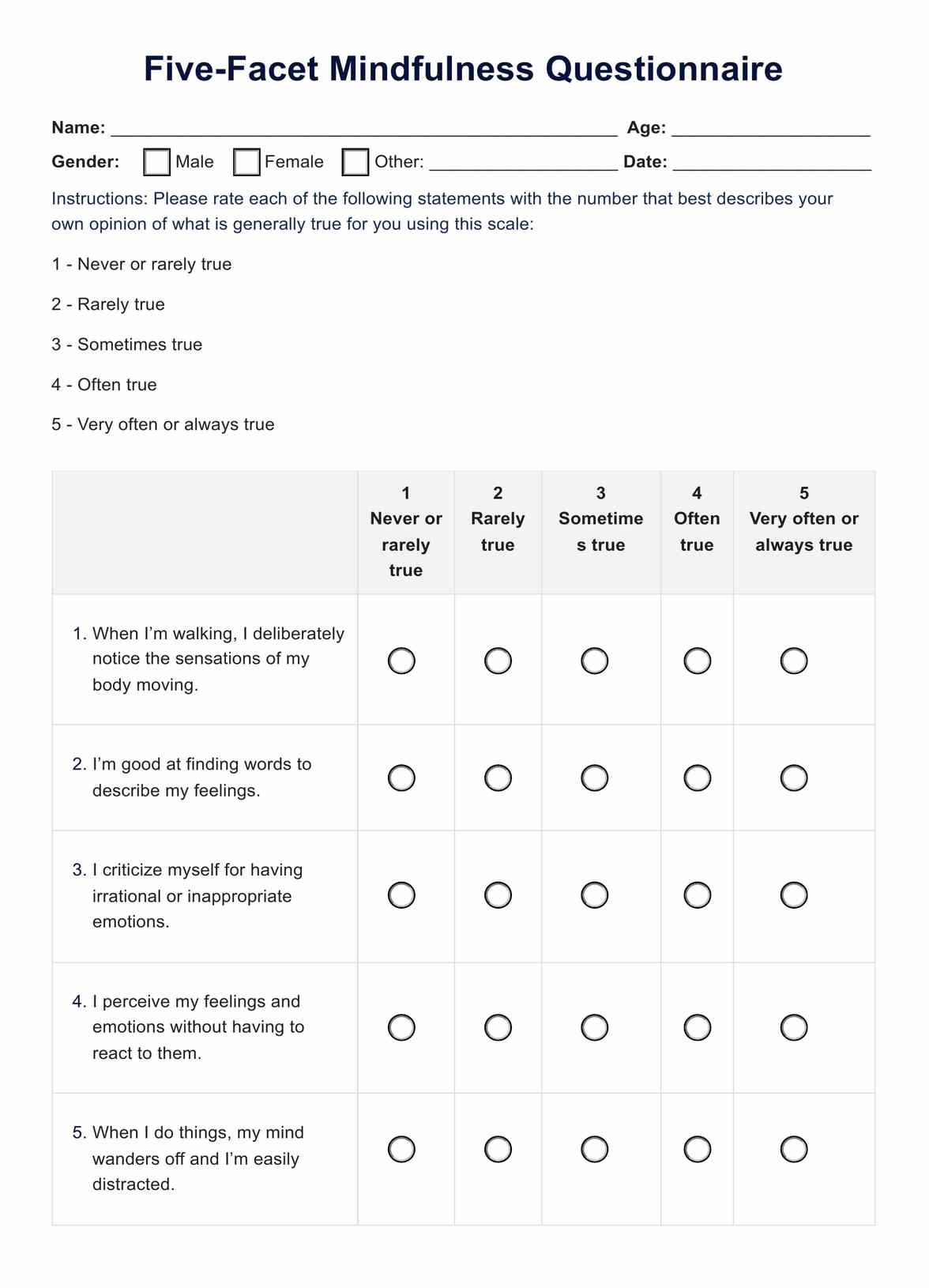Check the Male gender checkbox
The width and height of the screenshot is (929, 1288).
157,162
